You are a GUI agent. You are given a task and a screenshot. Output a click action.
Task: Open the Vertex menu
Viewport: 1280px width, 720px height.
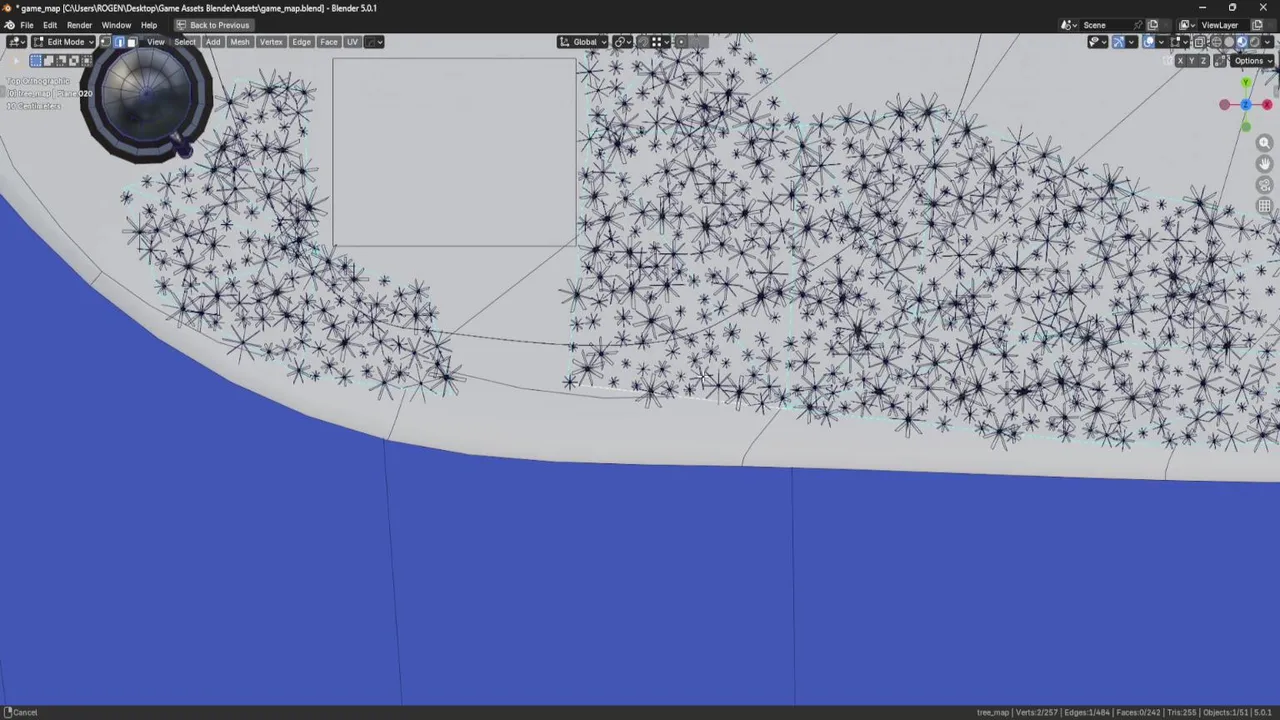click(x=271, y=42)
